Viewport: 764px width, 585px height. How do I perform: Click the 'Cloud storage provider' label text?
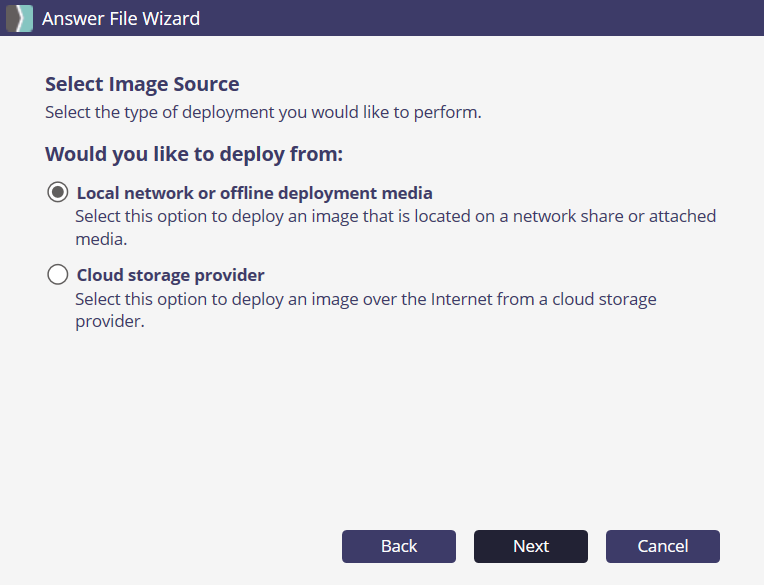coord(170,275)
